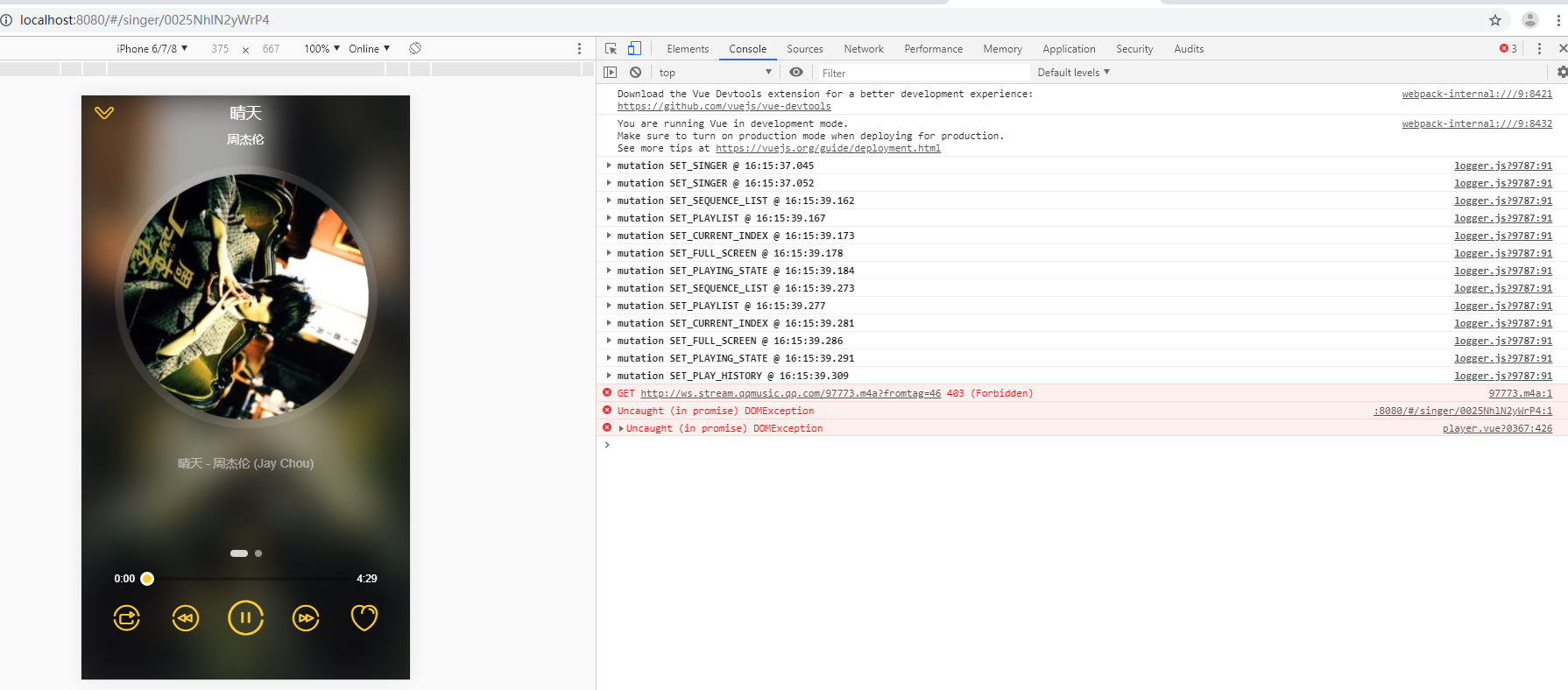Pause the current song
Image resolution: width=1568 pixels, height=690 pixels.
coord(245,618)
